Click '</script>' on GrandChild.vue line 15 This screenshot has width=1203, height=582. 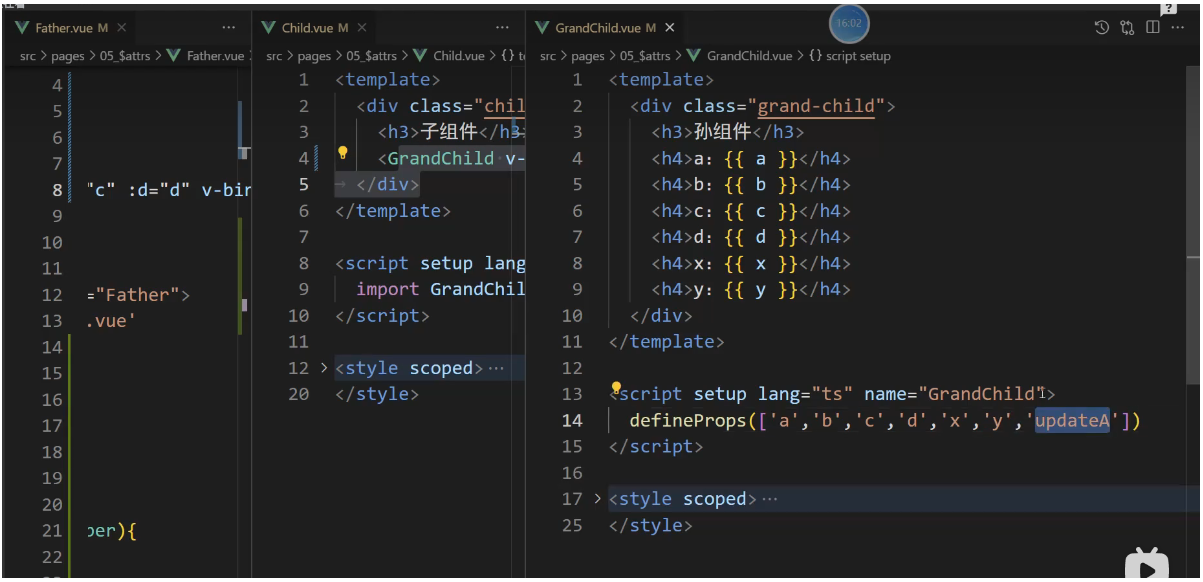[x=656, y=446]
